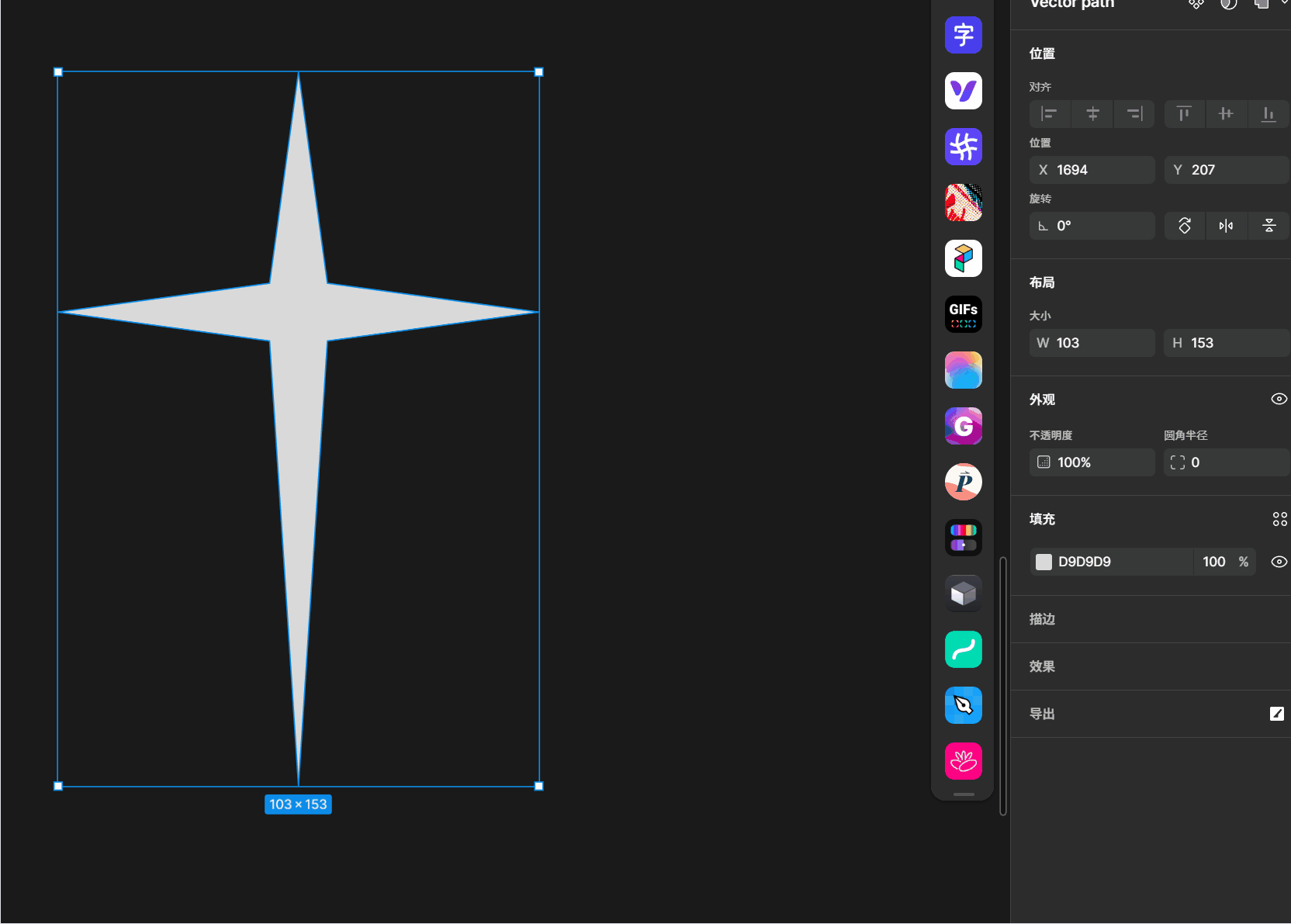
Task: Edit the X position field showing 1694
Action: click(1092, 170)
